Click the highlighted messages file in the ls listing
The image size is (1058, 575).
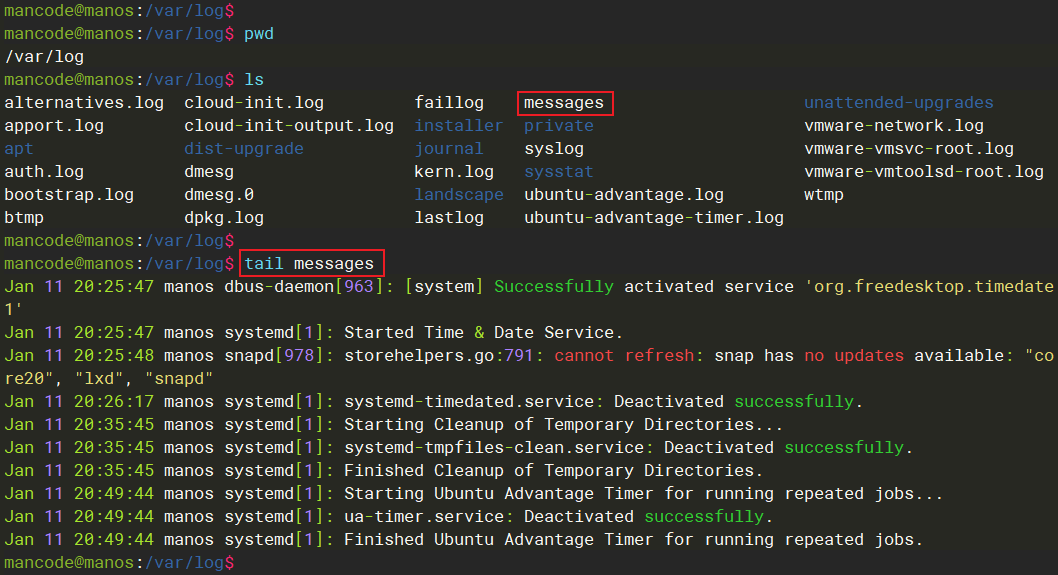(x=564, y=103)
